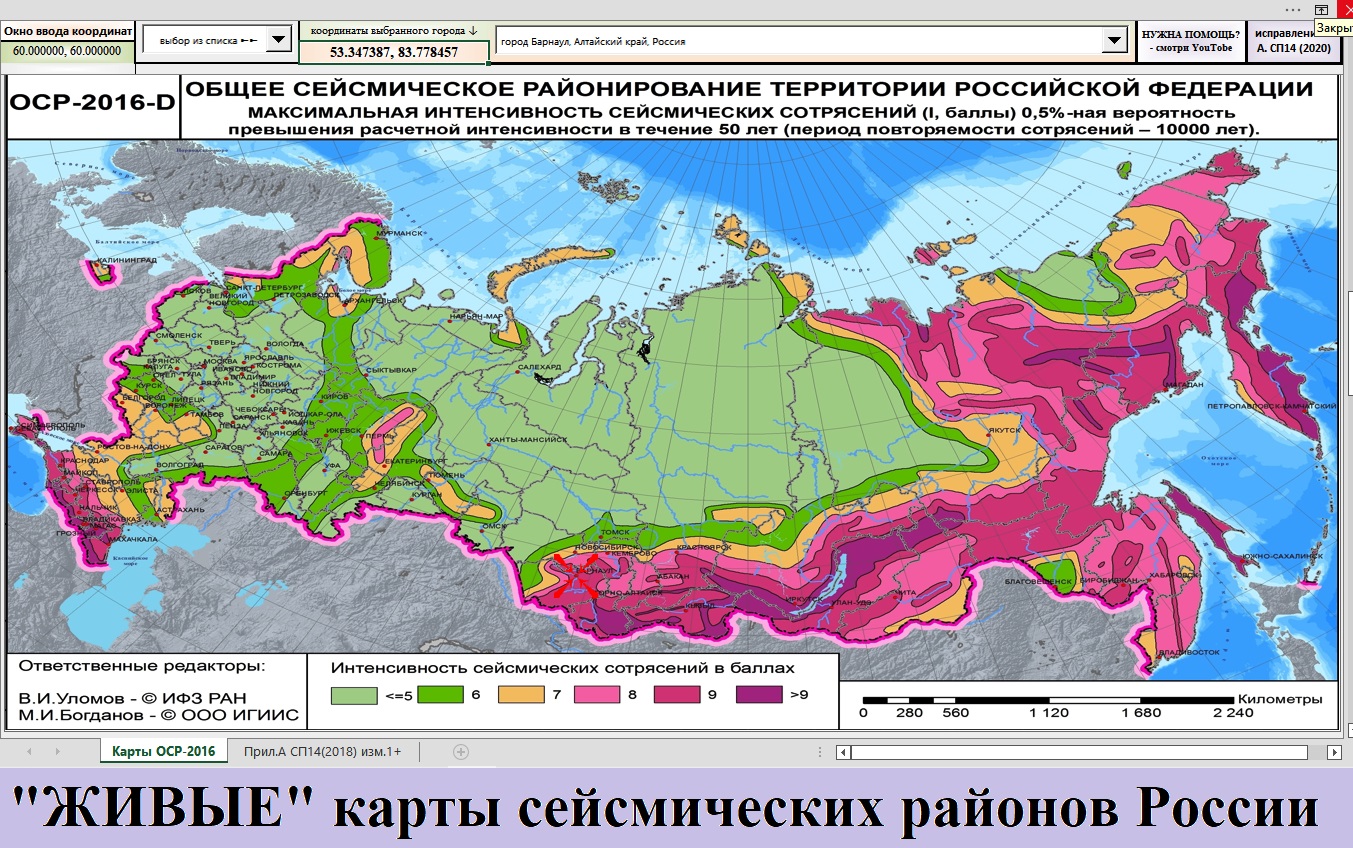Switch to 'Карты ОСР-2016' sheet tab
The height and width of the screenshot is (848, 1353).
click(163, 752)
